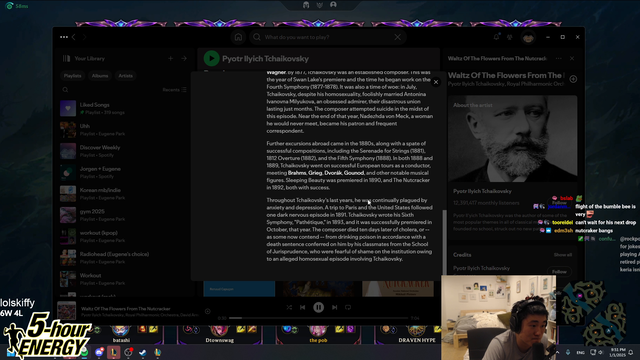Filter library by Playlists
This screenshot has height=360, width=640.
coord(72,76)
